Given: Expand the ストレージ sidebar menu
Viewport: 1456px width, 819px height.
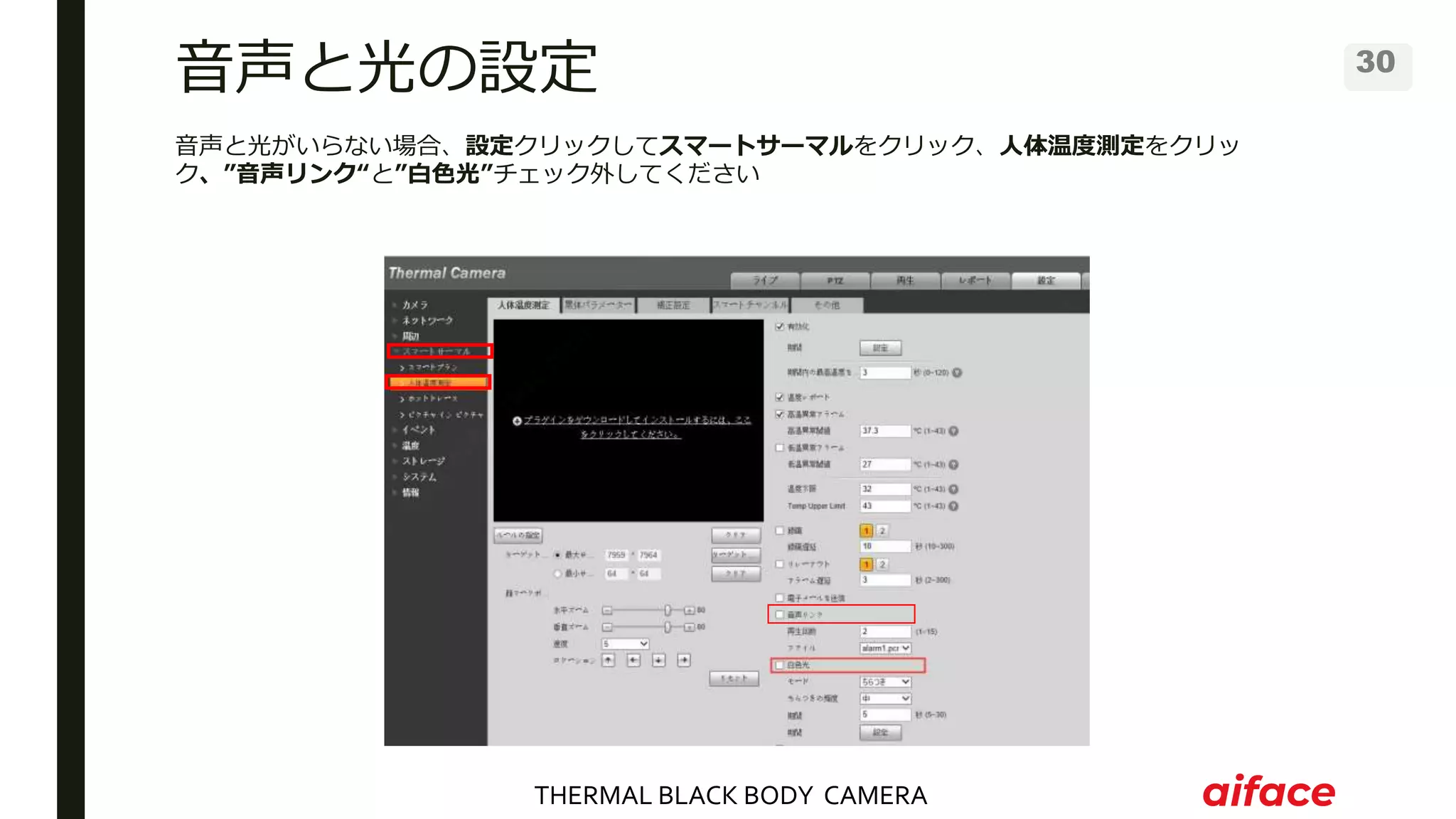Looking at the screenshot, I should [x=423, y=461].
